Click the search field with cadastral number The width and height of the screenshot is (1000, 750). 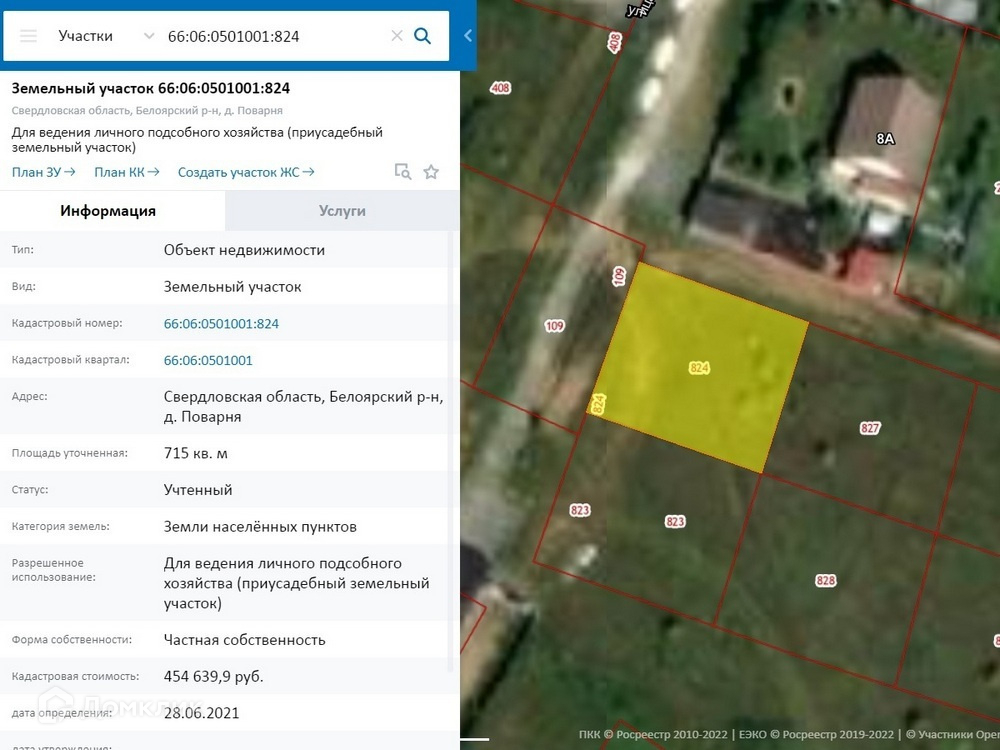tap(270, 36)
